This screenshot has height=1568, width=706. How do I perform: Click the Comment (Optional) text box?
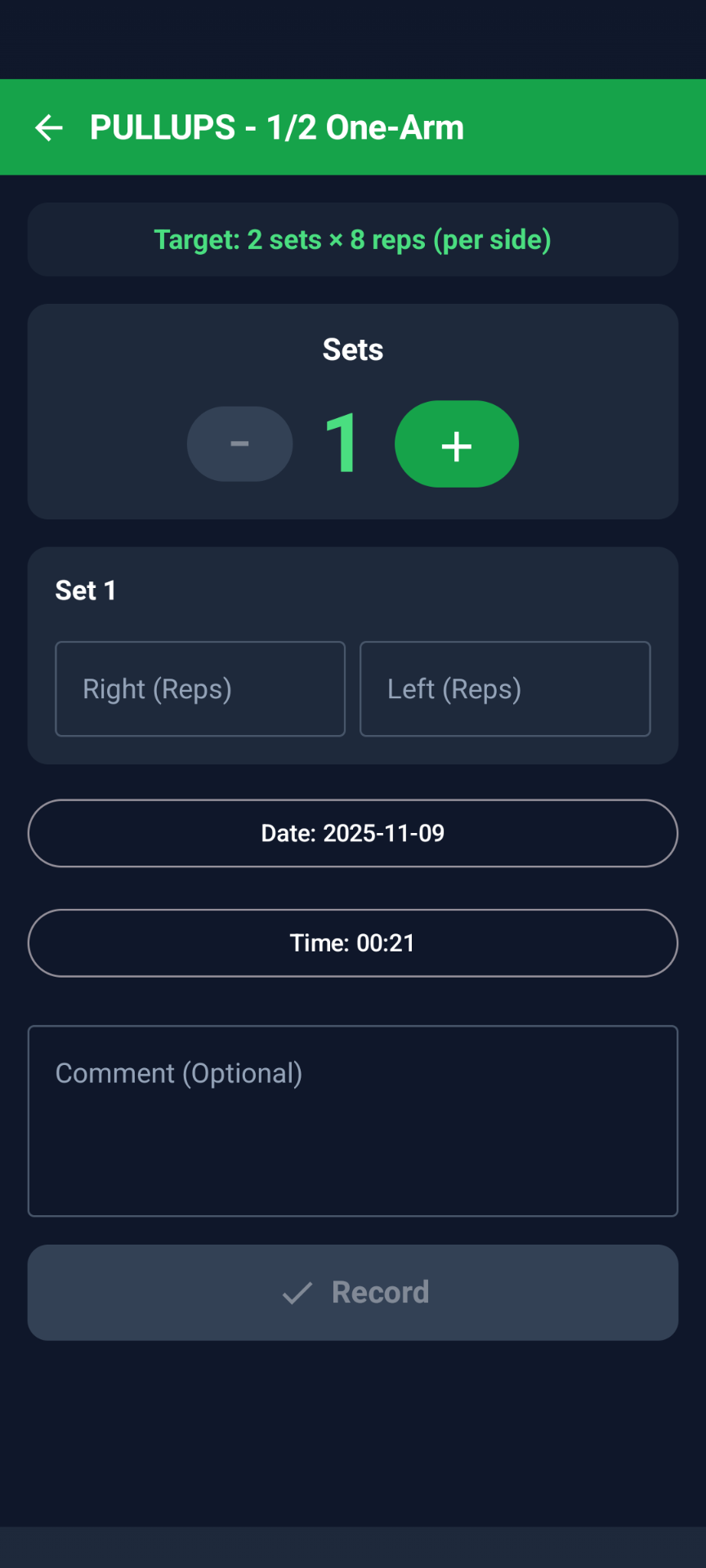click(x=353, y=1120)
